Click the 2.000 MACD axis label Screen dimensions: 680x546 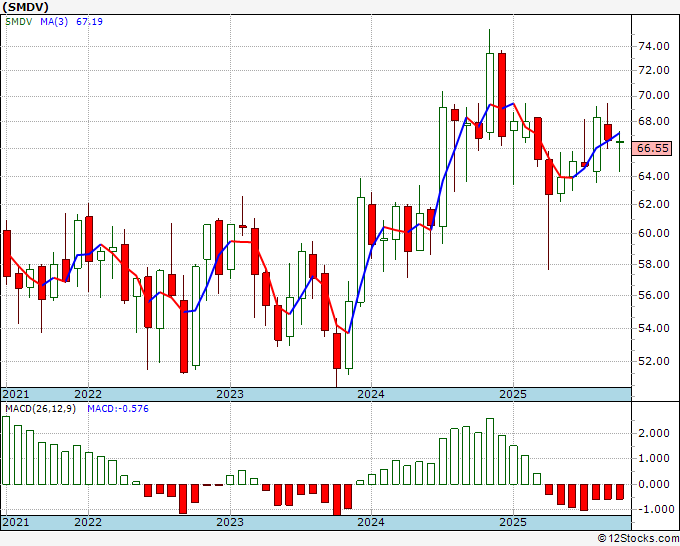653,433
